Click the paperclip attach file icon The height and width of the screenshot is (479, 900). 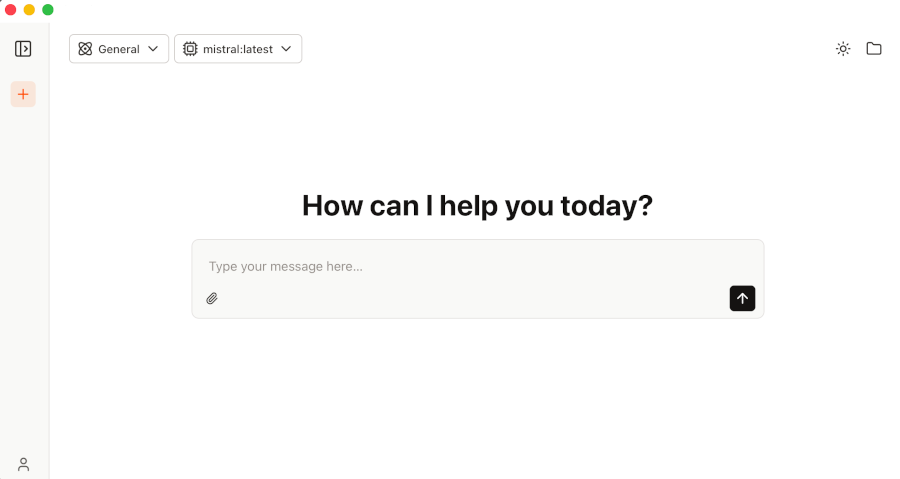pos(212,298)
